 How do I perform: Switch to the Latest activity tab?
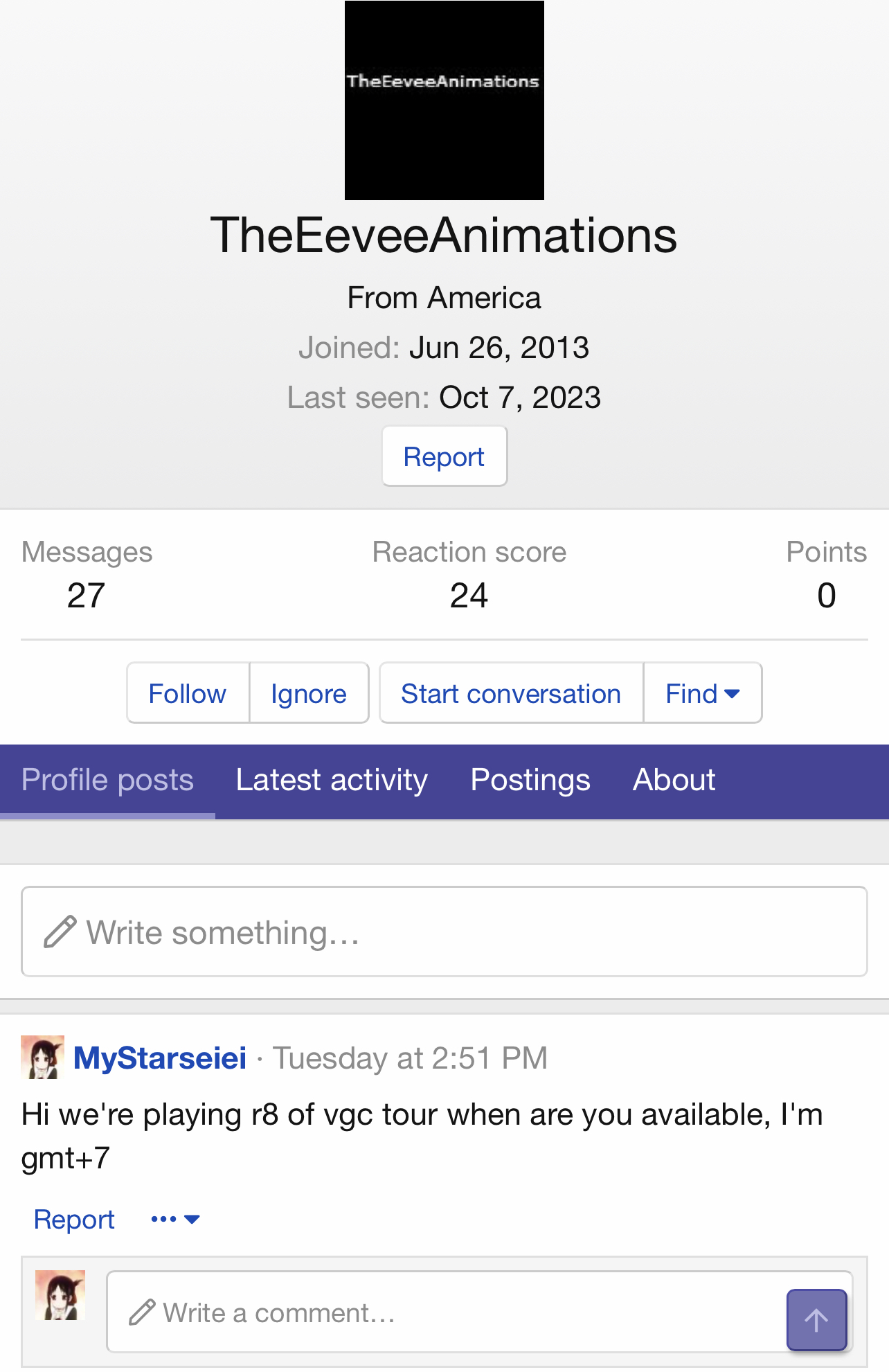[332, 781]
